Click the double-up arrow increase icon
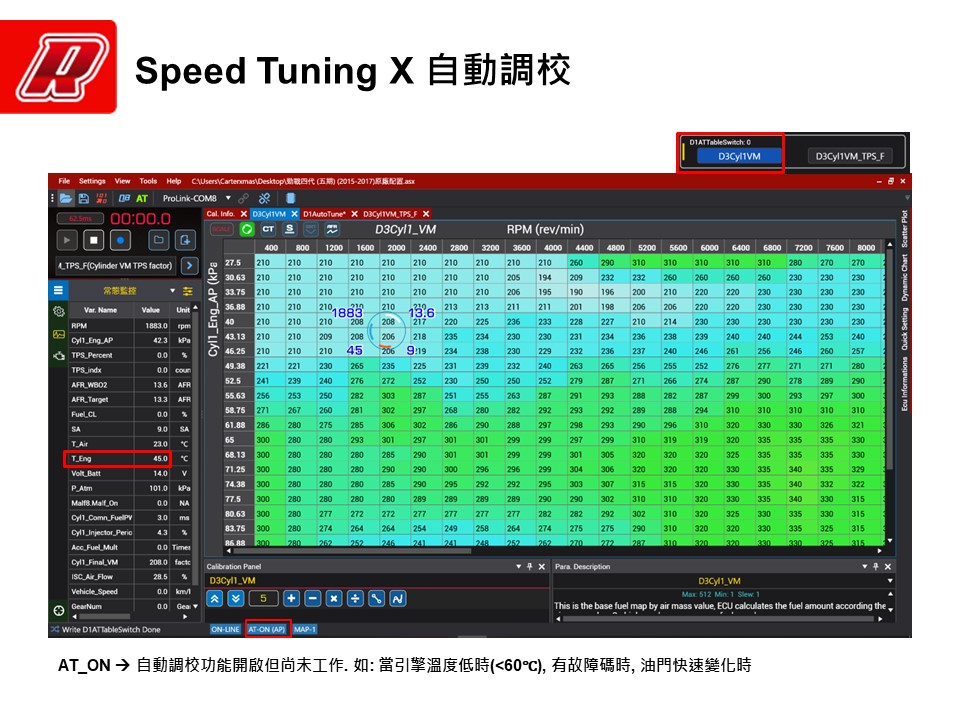This screenshot has width=960, height=720. [214, 599]
